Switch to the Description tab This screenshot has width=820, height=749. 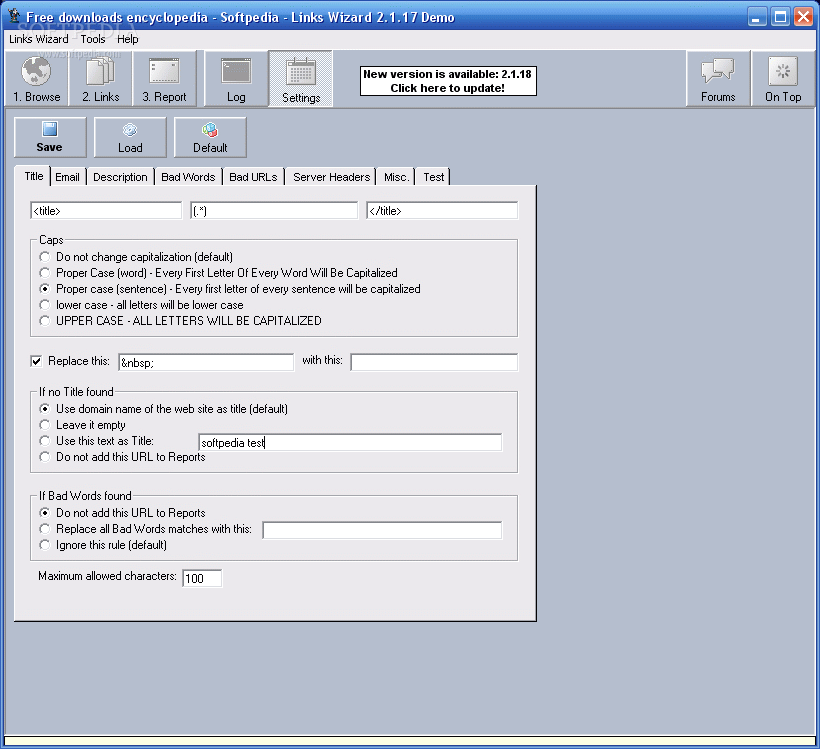click(x=120, y=177)
